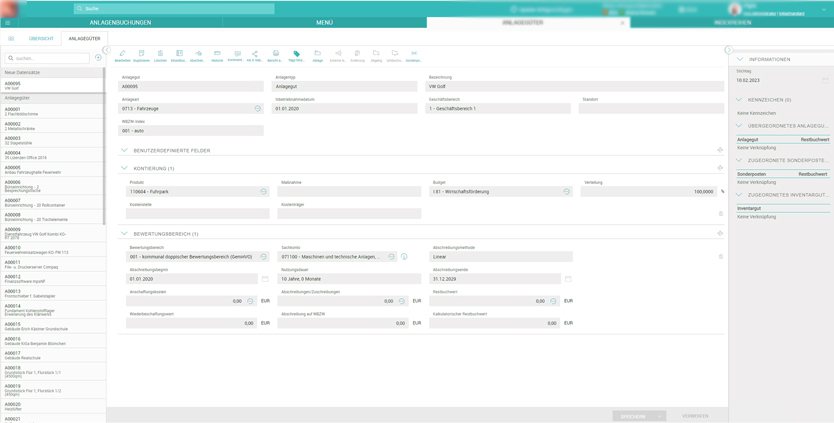Click the Löschen trash icon
The image size is (834, 423).
tap(160, 54)
